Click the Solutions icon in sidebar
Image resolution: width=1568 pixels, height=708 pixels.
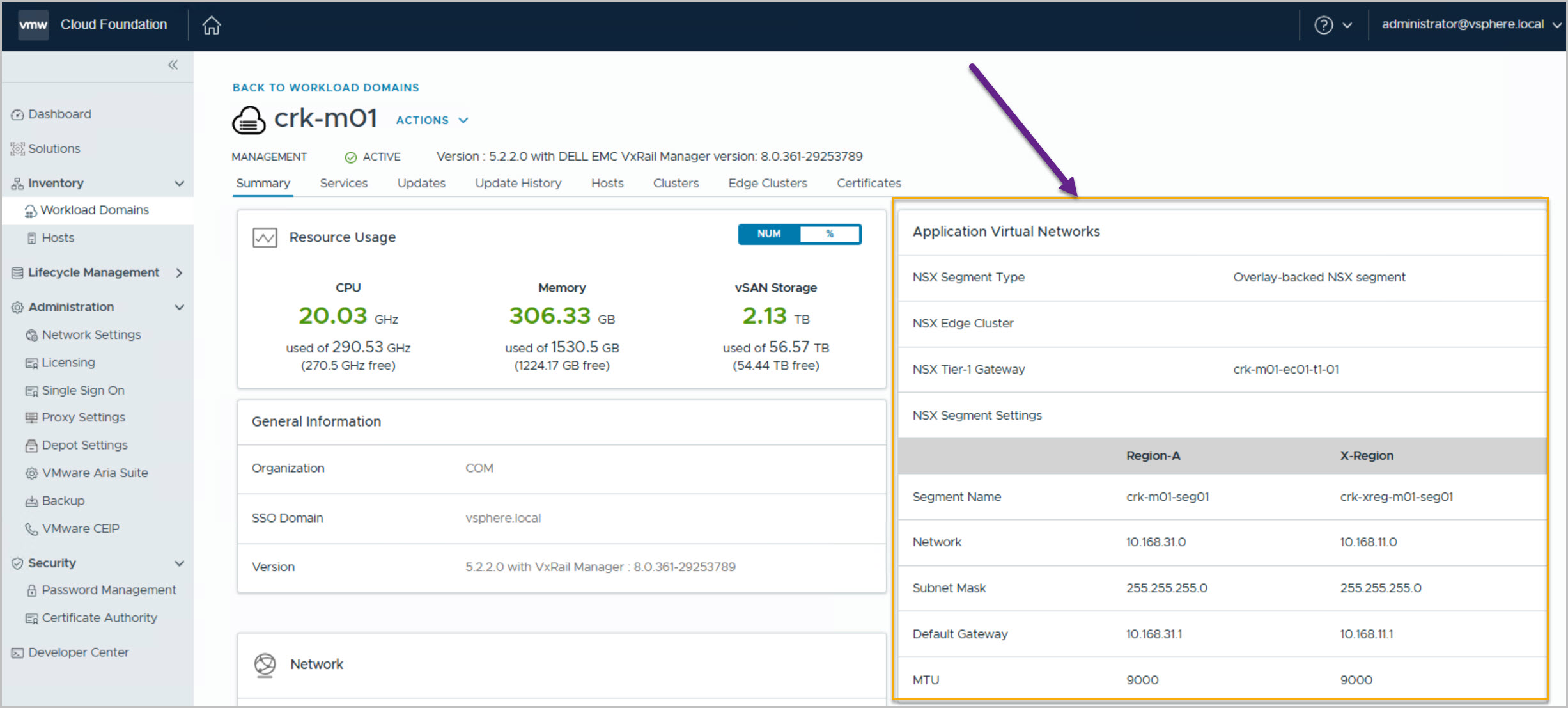coord(17,149)
